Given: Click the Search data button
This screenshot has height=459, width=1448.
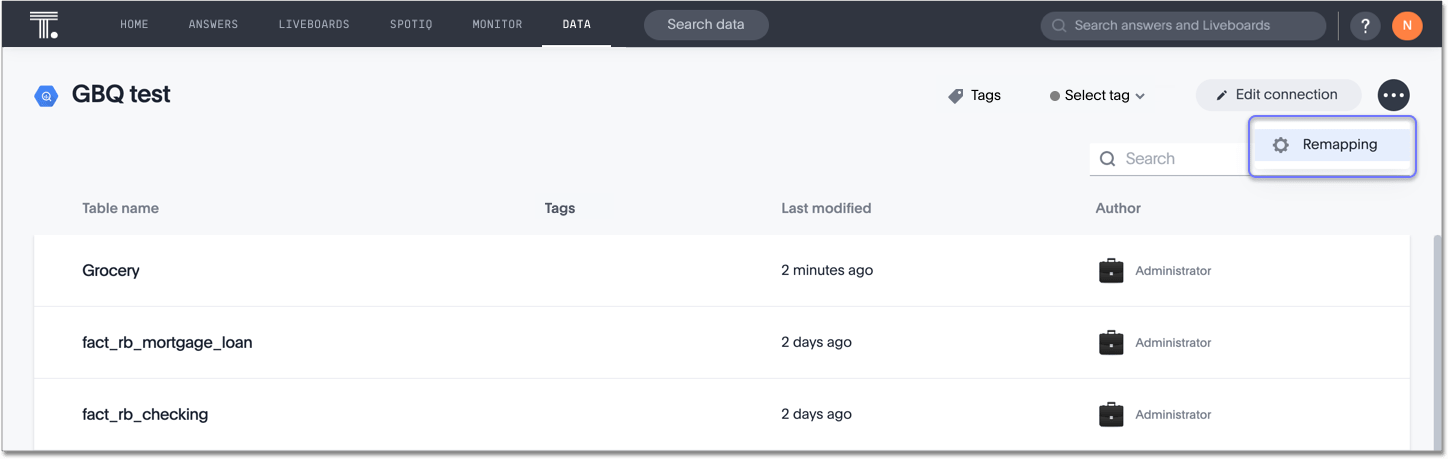Looking at the screenshot, I should tap(705, 25).
